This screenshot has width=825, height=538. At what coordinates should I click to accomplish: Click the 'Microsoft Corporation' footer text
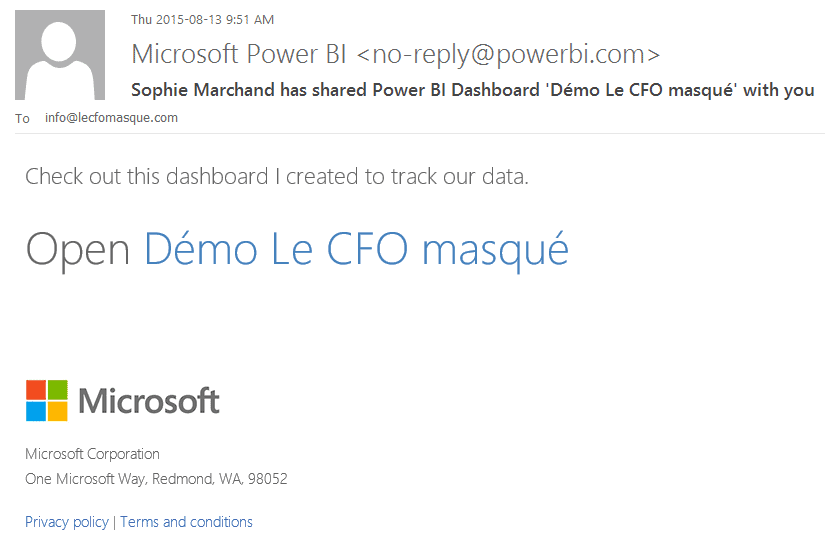click(x=92, y=454)
